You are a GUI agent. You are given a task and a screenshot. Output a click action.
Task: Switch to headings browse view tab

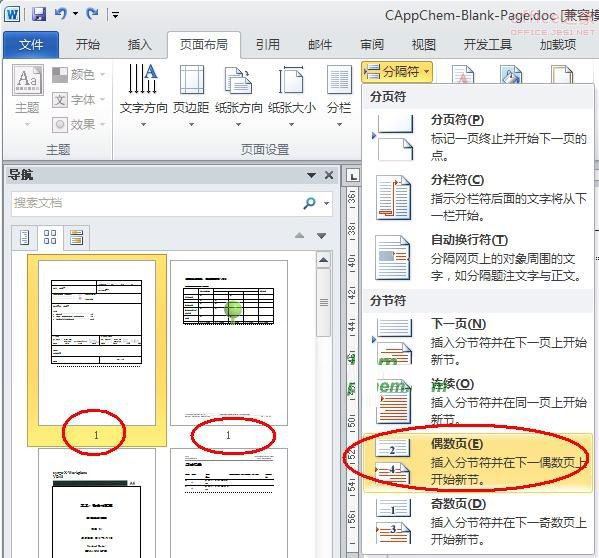point(24,238)
